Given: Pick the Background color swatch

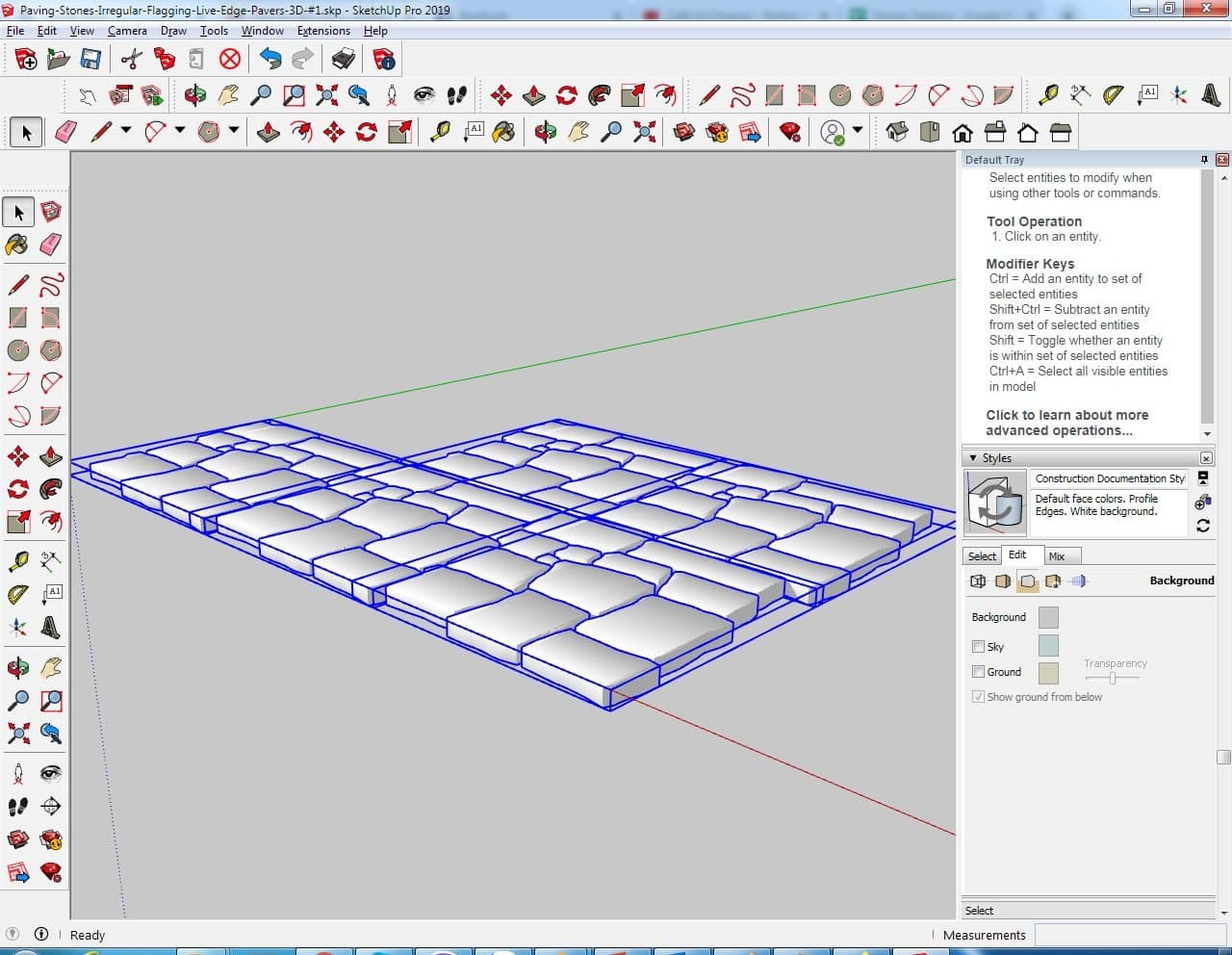Looking at the screenshot, I should (x=1048, y=617).
